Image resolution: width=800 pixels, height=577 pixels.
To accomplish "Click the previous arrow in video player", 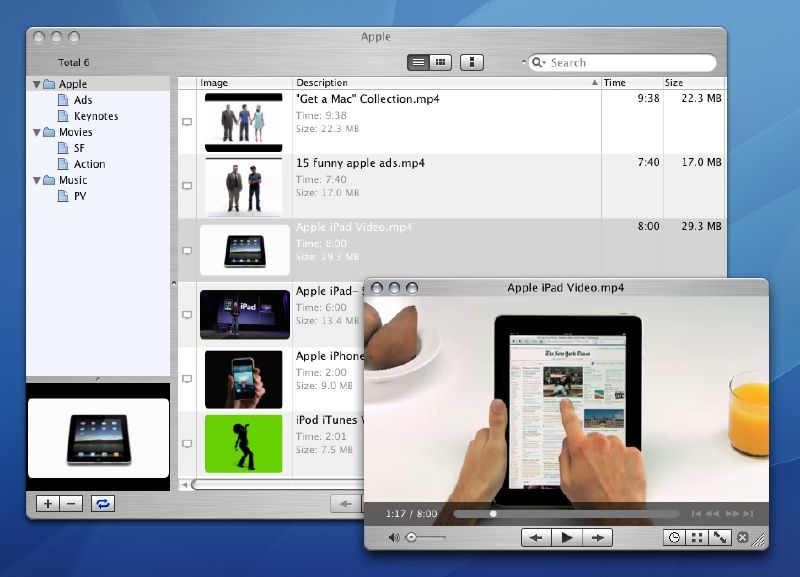I will pos(536,538).
